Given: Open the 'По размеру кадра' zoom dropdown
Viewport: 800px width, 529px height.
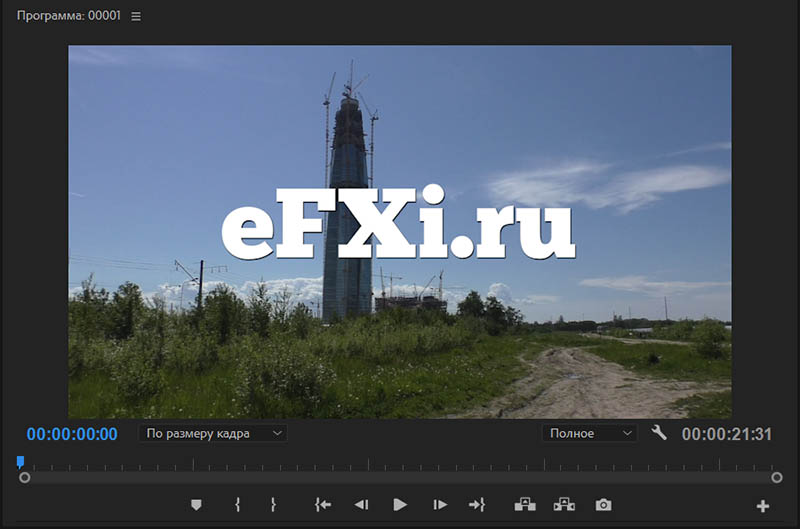Looking at the screenshot, I should coord(213,434).
